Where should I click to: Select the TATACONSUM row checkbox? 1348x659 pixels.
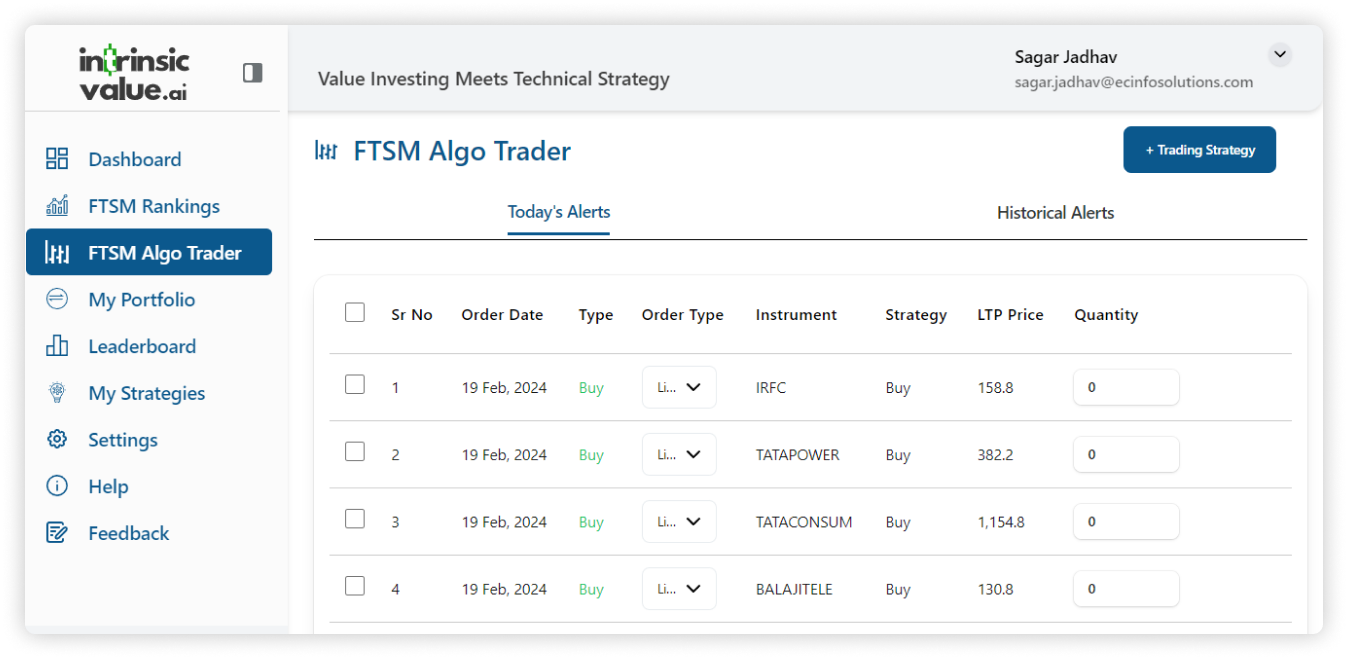[x=355, y=519]
